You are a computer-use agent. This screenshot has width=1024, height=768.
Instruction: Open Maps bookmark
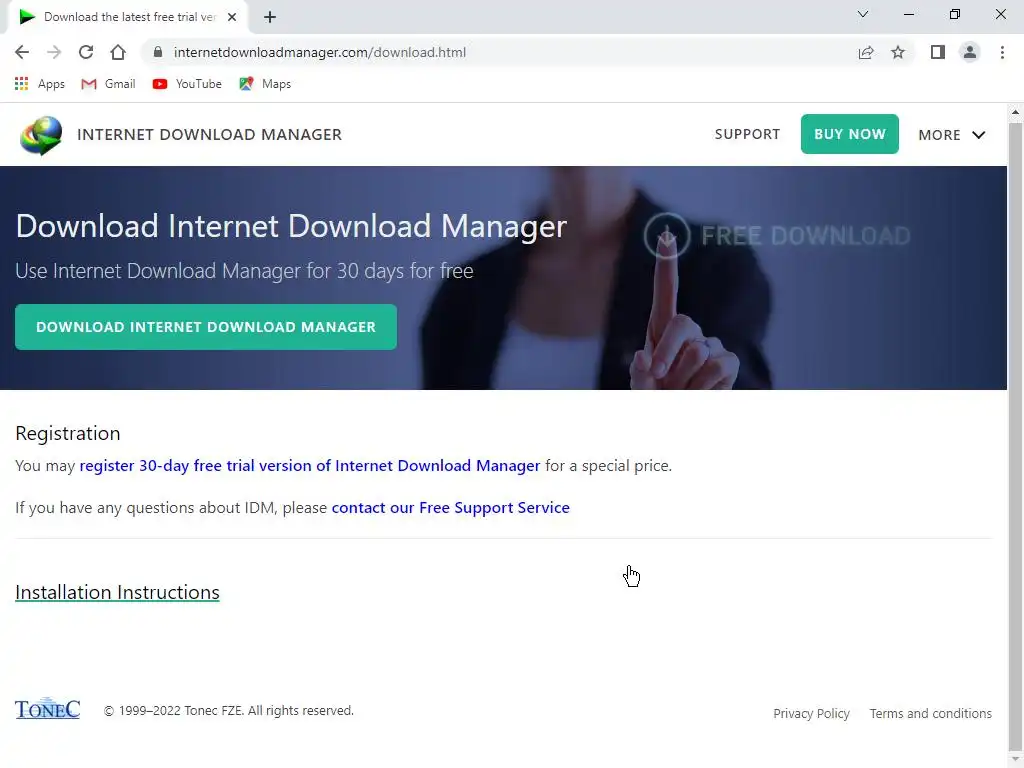(x=265, y=84)
